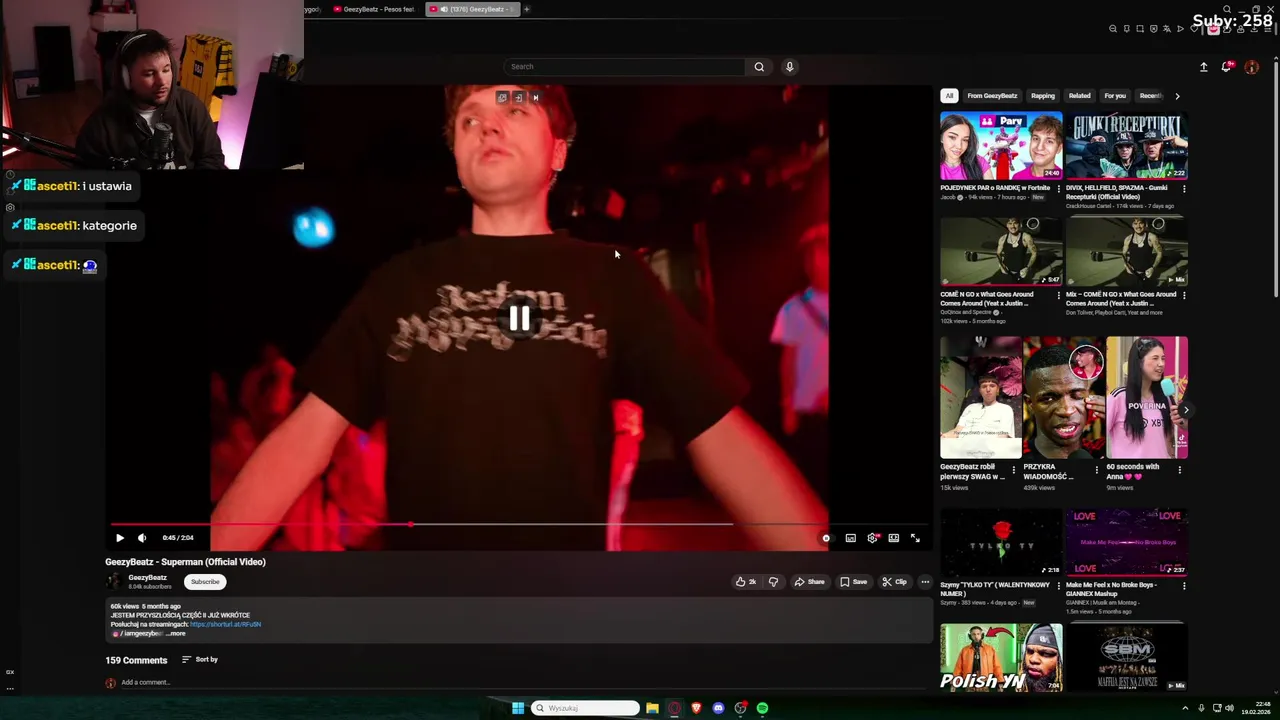Open Make Me Feel x No Broke Boys thumbnail
The image size is (1280, 720).
pyautogui.click(x=1127, y=542)
